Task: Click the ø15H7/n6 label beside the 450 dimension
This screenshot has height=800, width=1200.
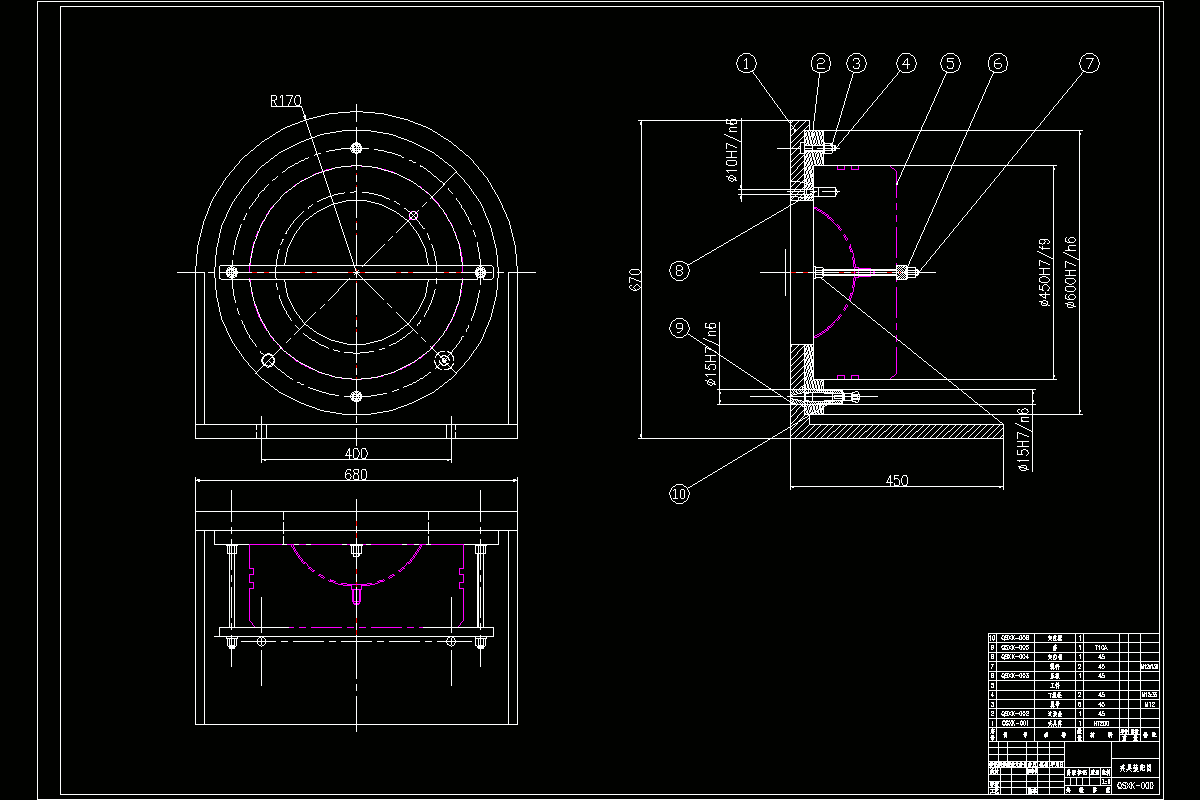Action: tap(1022, 438)
